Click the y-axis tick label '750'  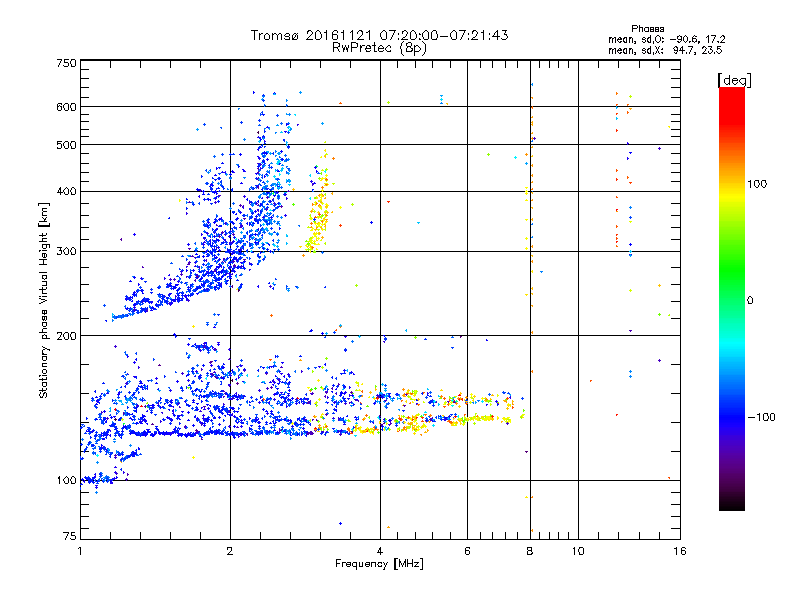click(66, 63)
